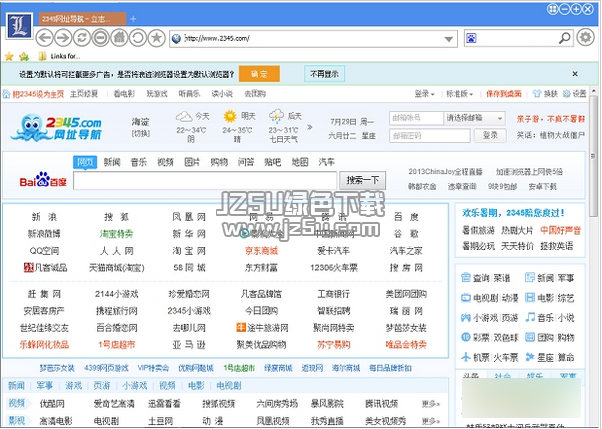Select the 视频 search tab
The image size is (602, 429).
(165, 162)
